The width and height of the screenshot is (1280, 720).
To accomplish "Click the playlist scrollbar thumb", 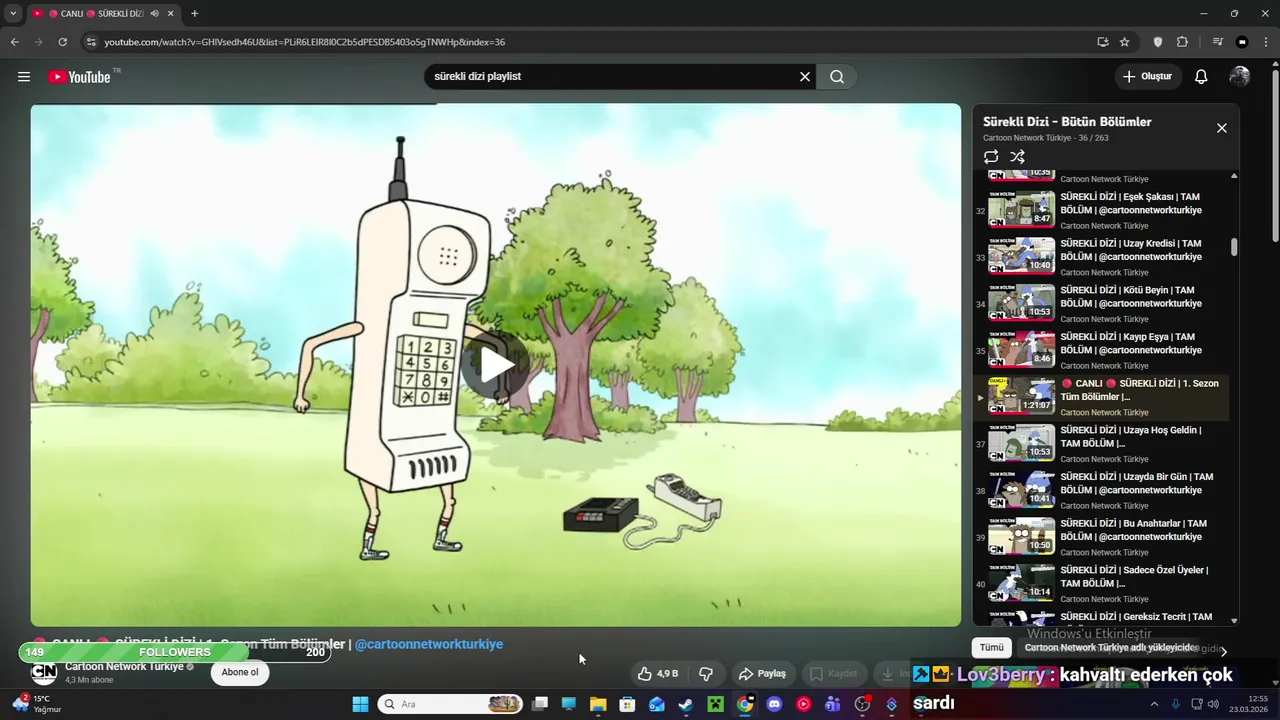I will (x=1234, y=247).
